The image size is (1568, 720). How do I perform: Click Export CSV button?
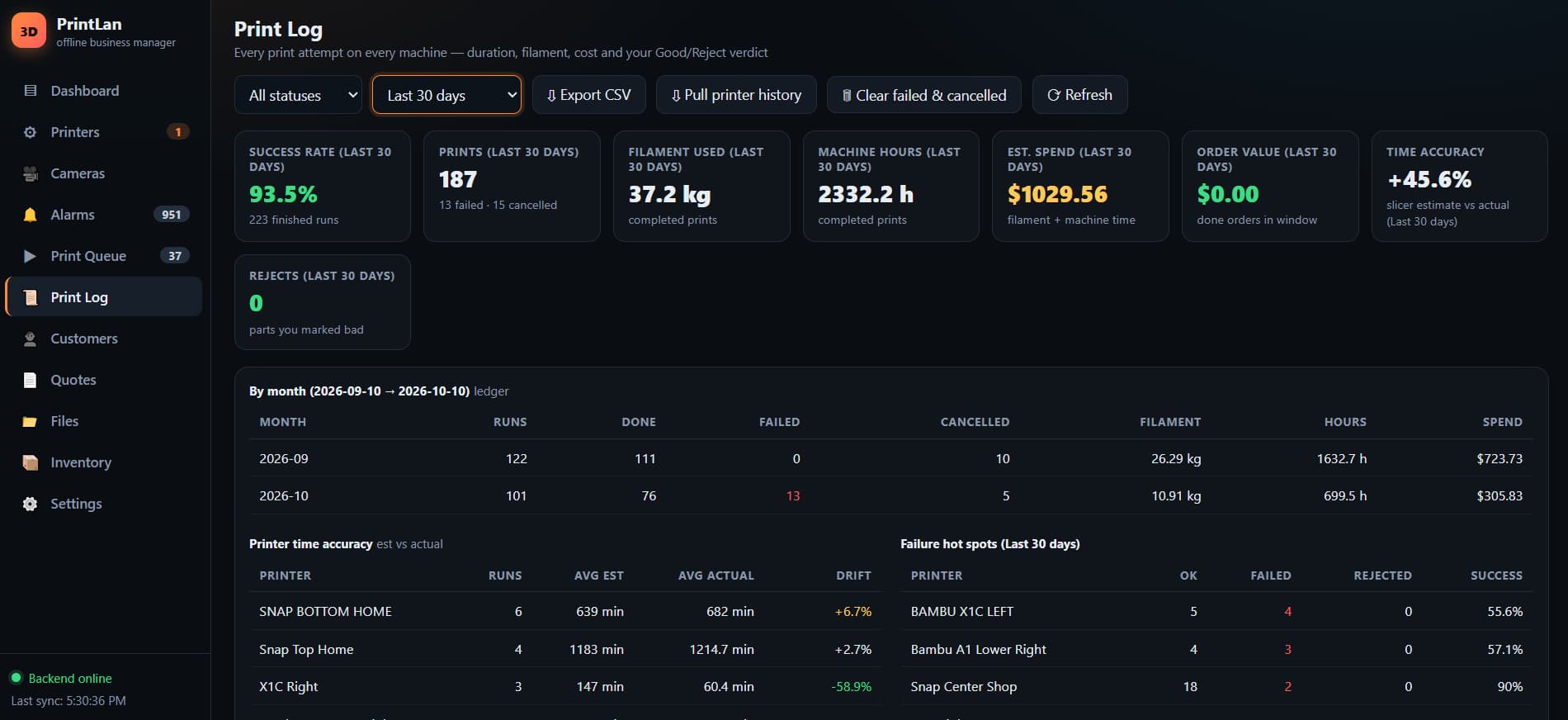point(588,95)
